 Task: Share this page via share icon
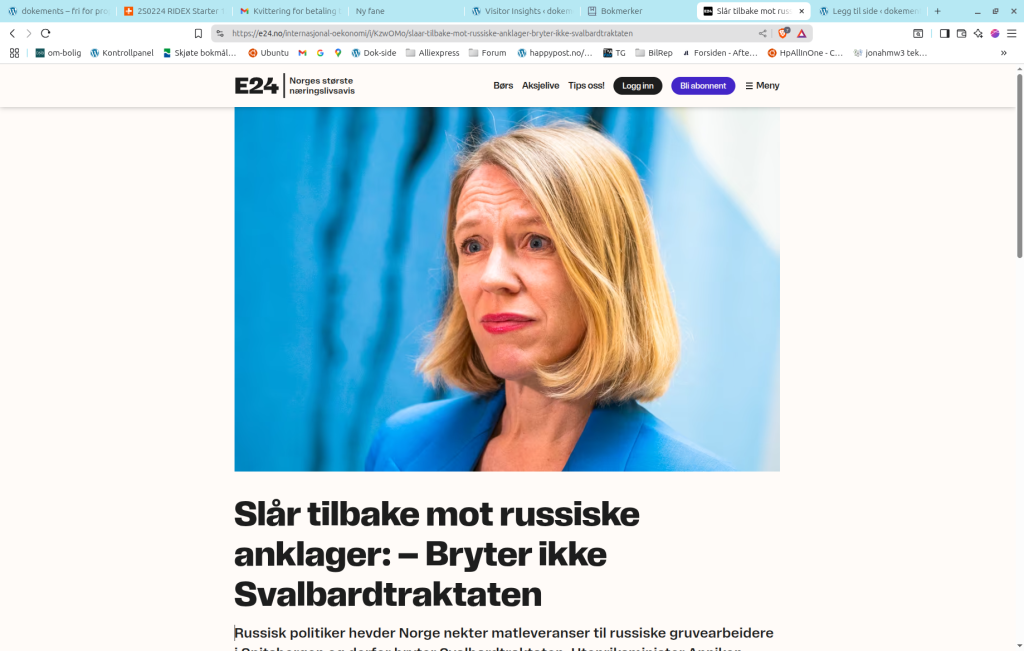762,33
